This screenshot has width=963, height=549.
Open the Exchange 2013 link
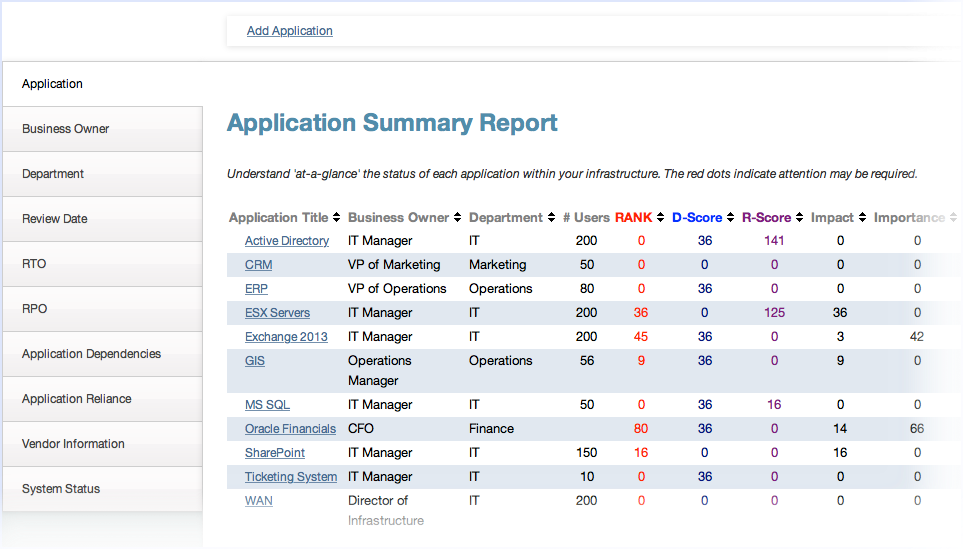286,337
